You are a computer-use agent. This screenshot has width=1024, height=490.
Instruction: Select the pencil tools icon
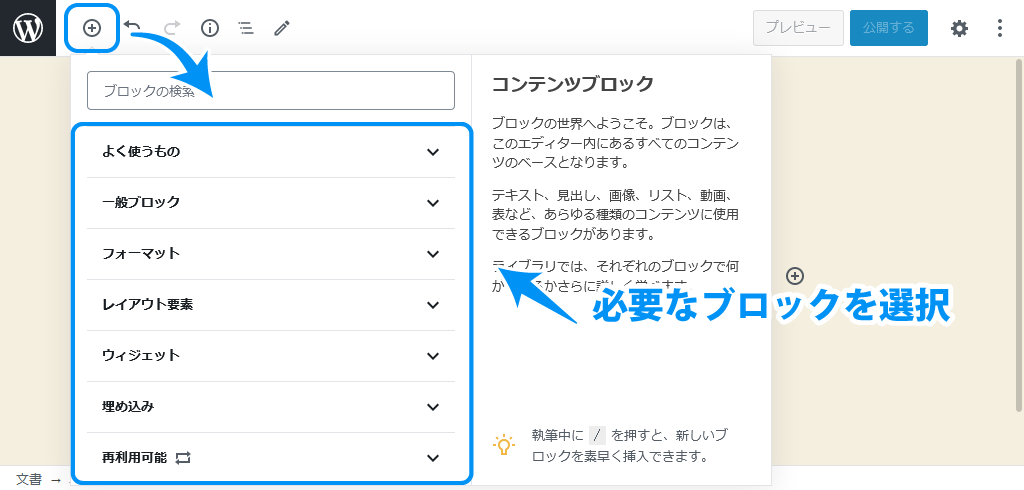281,28
